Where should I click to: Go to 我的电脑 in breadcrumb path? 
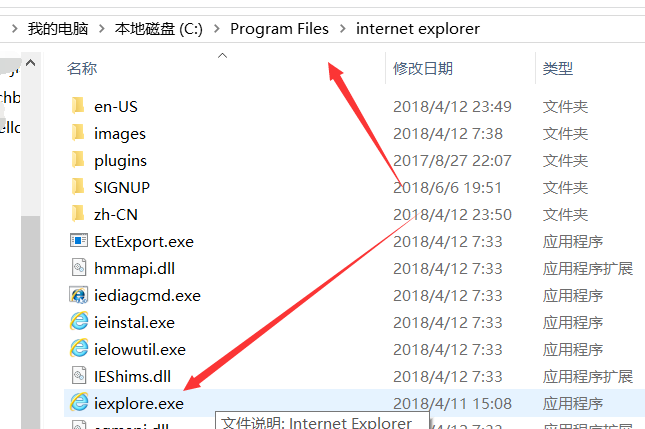[x=55, y=29]
